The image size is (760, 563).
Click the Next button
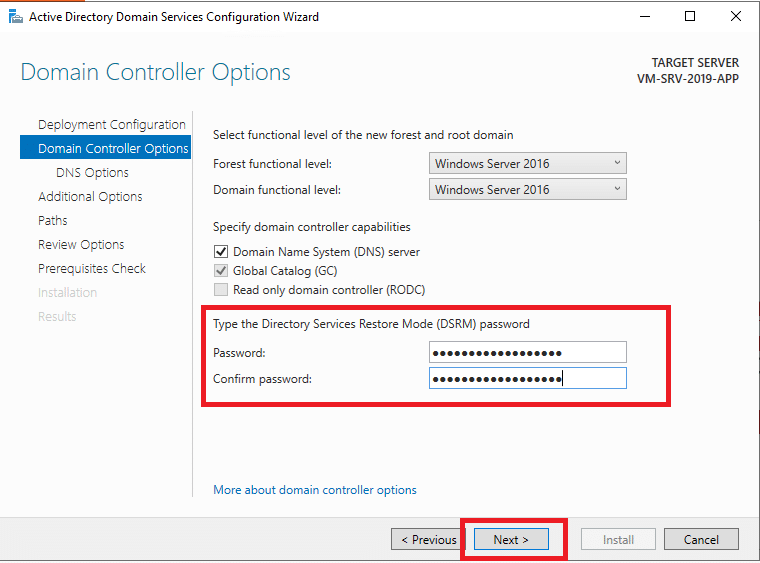pos(511,539)
